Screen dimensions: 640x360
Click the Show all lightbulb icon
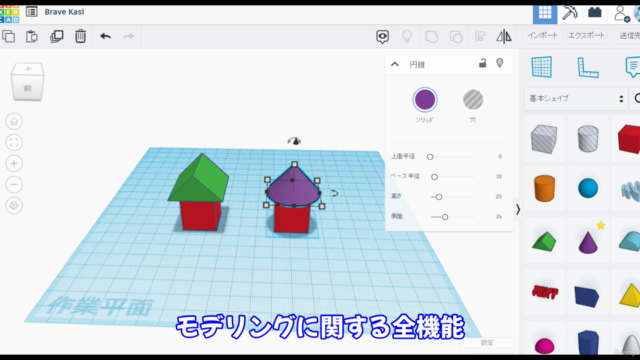point(407,37)
